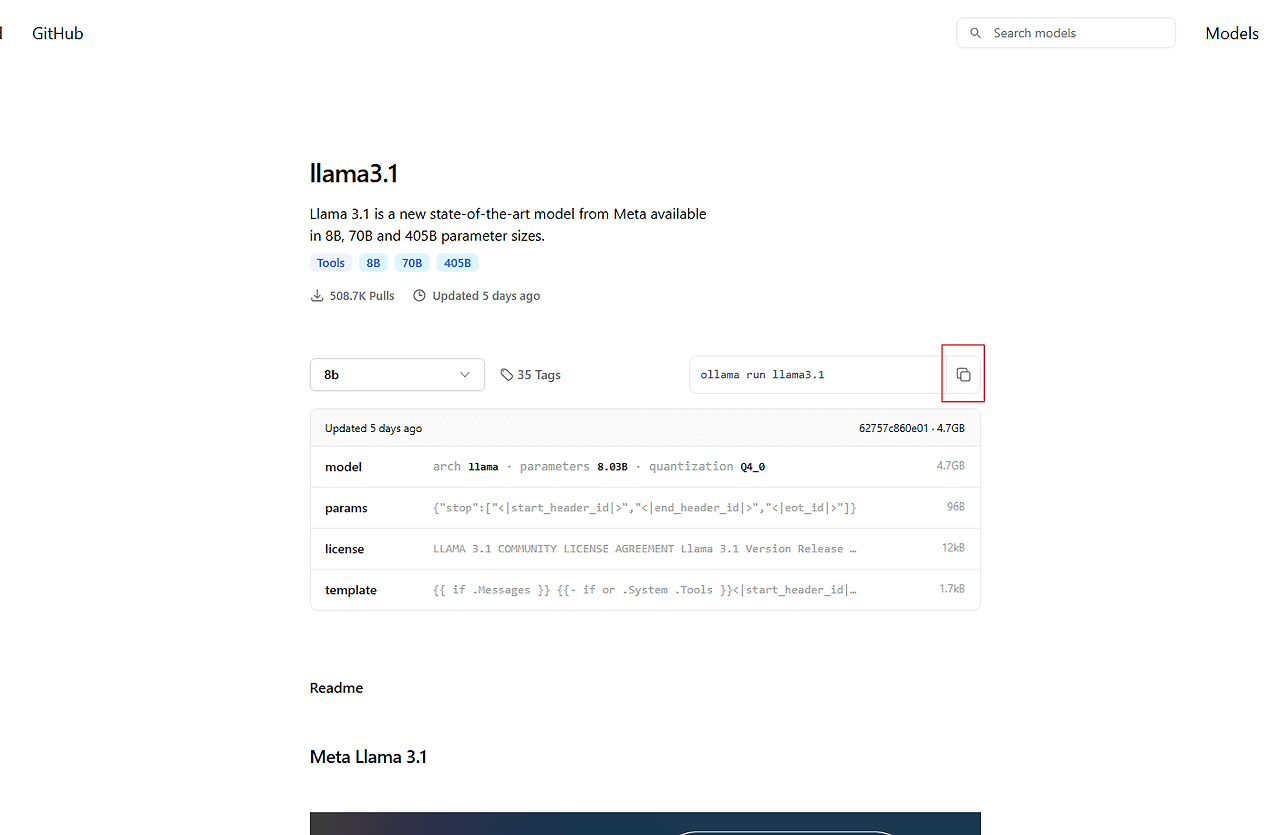Image resolution: width=1280 pixels, height=835 pixels.
Task: Click the 405B parameter size badge
Action: (457, 263)
